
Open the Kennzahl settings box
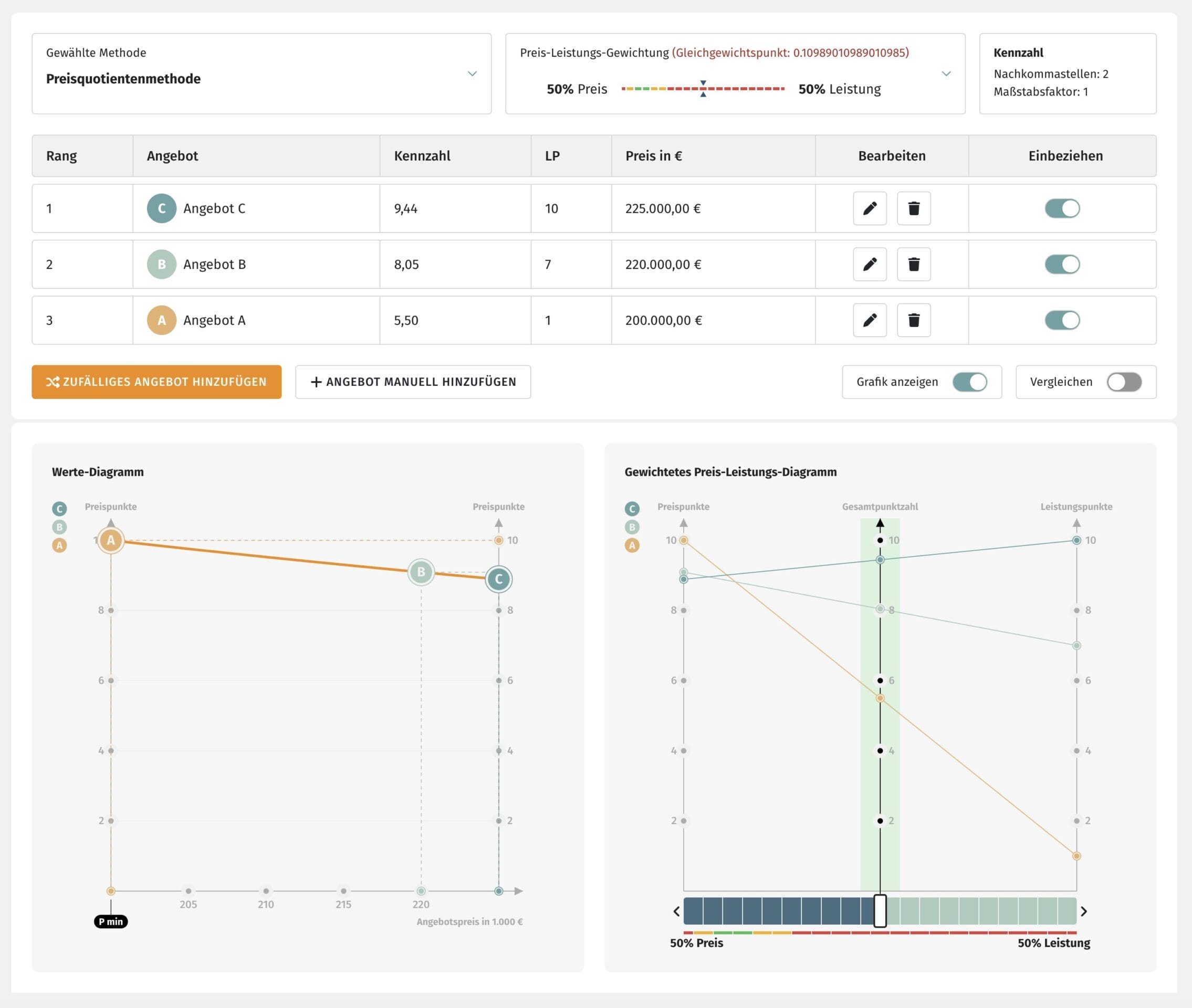[x=1067, y=73]
